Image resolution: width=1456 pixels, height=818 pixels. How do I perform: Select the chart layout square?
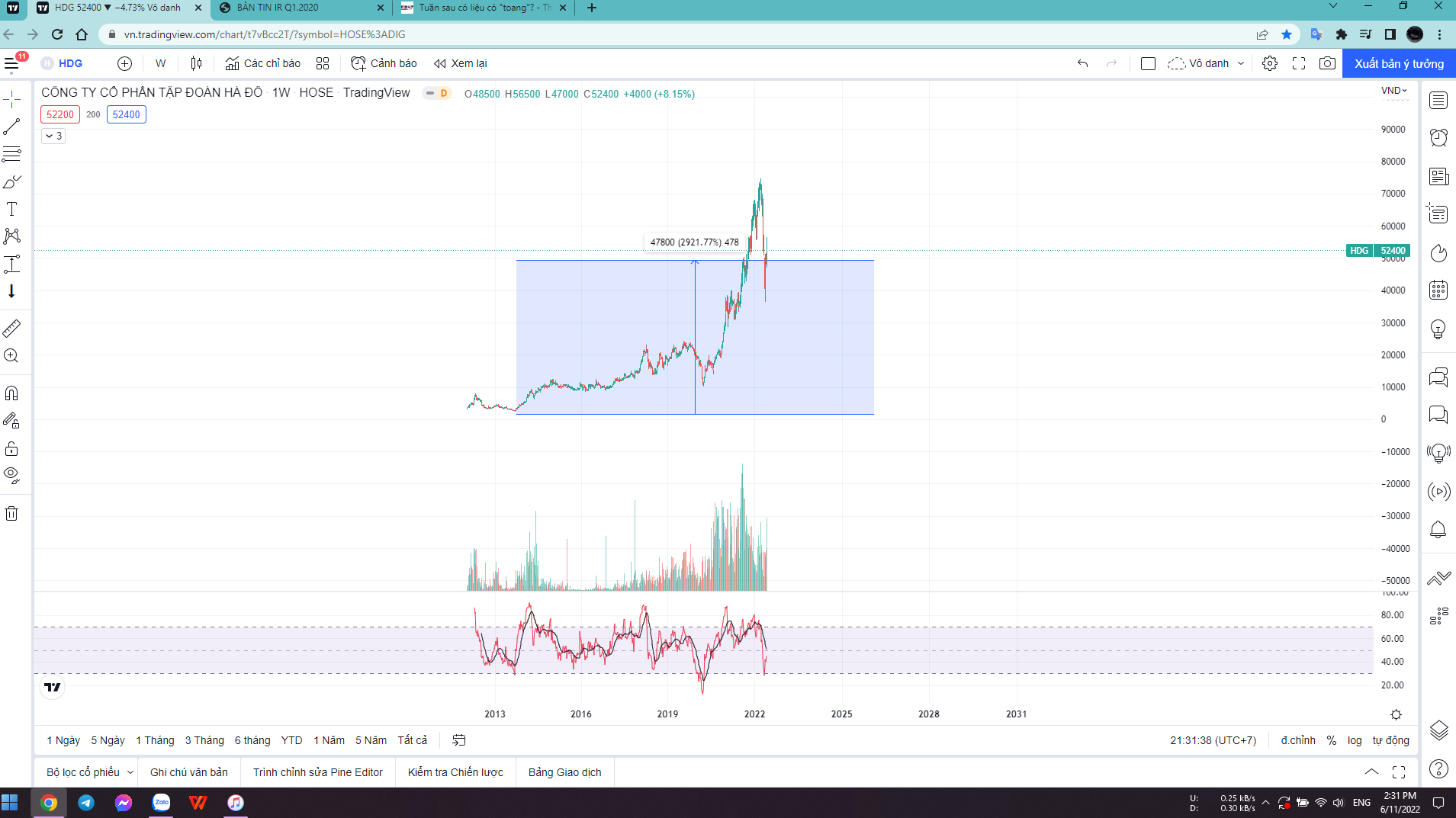(x=1148, y=63)
